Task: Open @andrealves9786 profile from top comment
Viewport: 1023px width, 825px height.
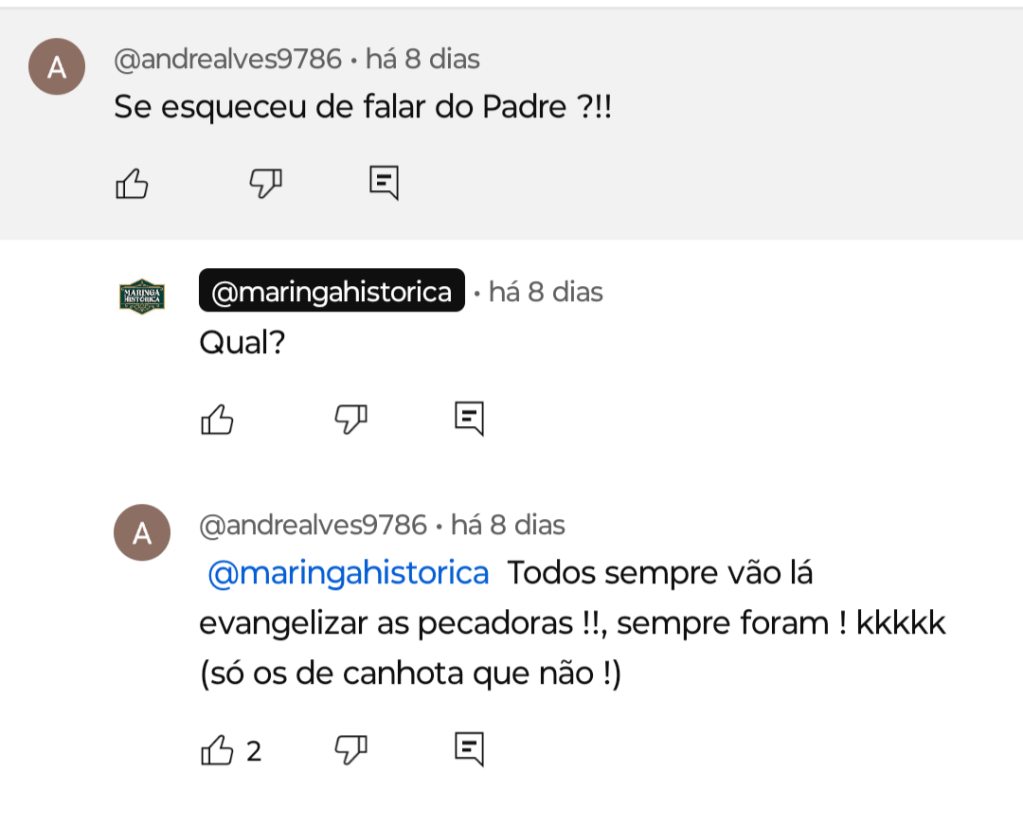Action: (x=228, y=59)
